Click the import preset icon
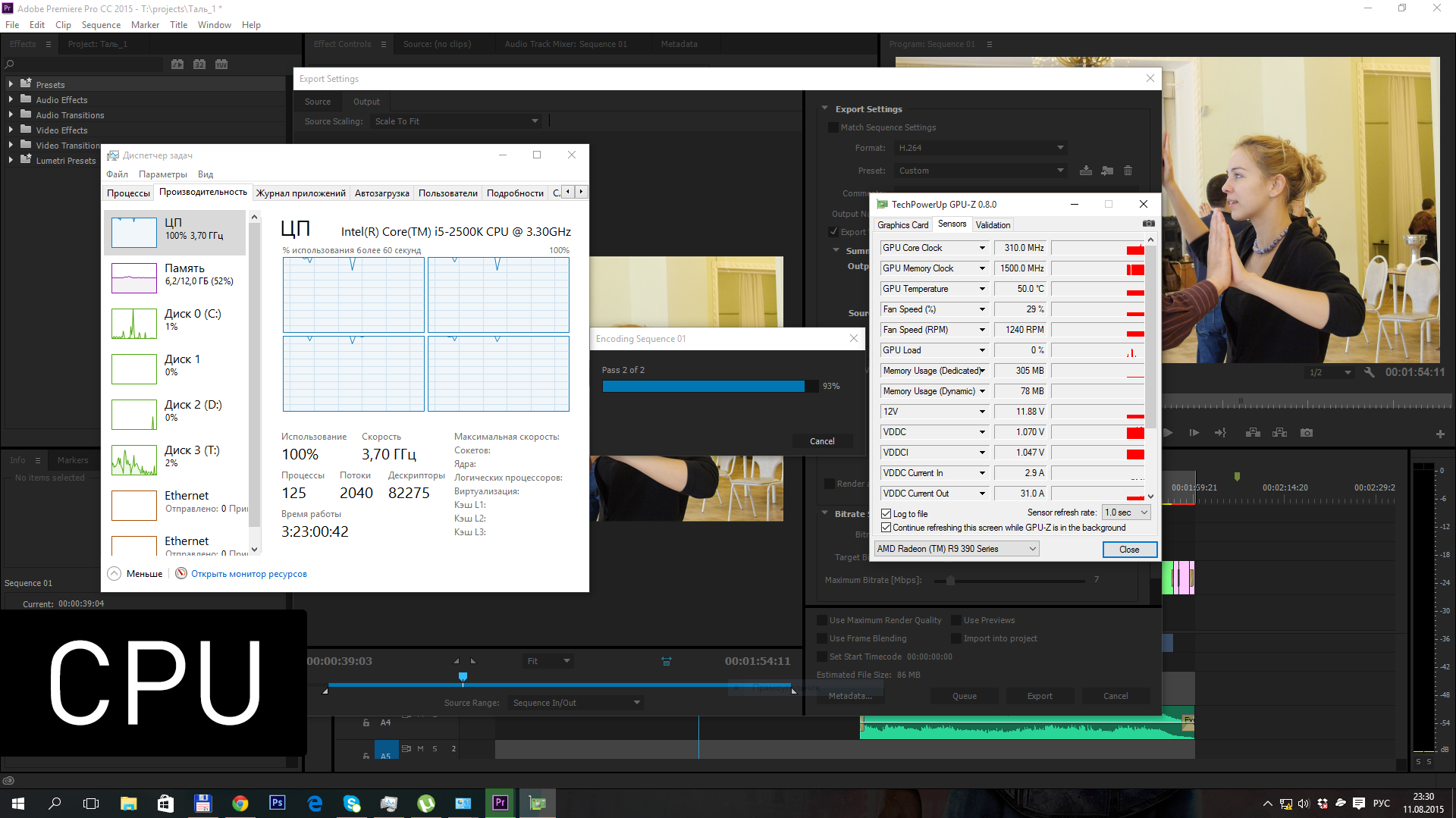 pos(1107,171)
